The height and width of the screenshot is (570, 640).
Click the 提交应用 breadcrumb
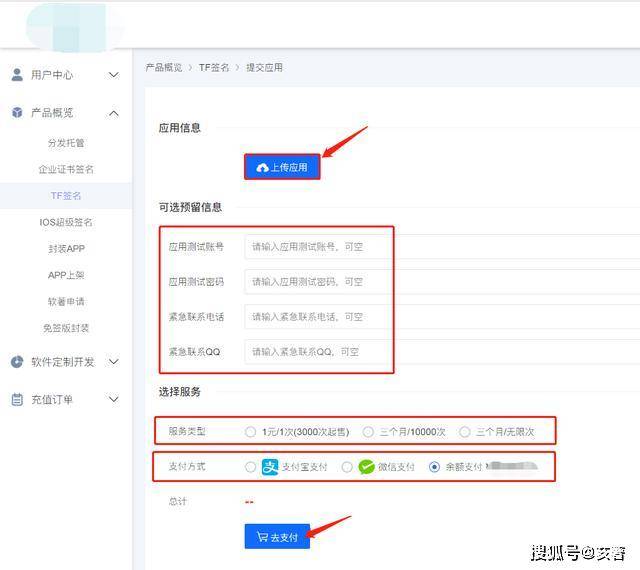264,68
